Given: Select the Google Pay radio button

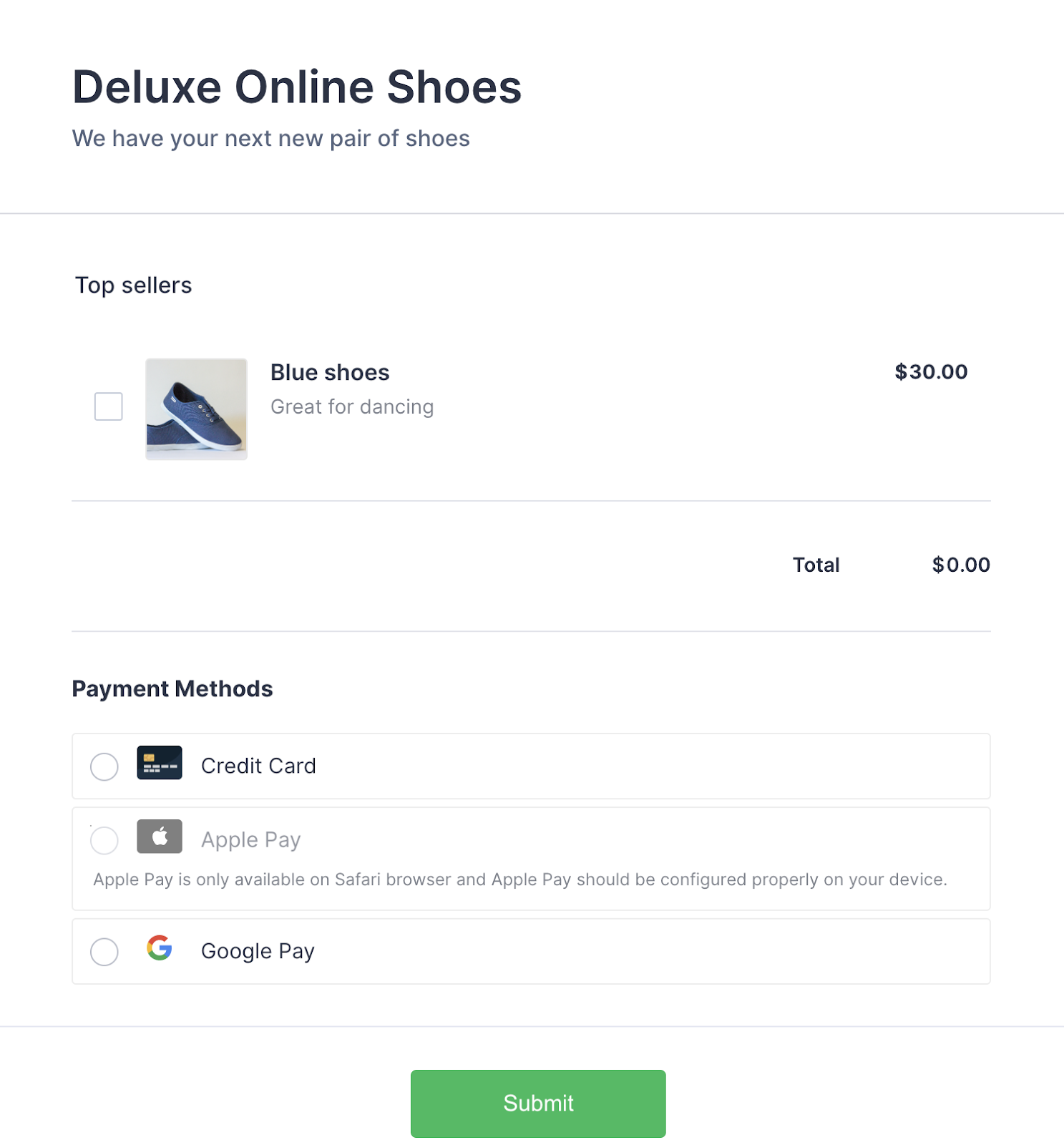Looking at the screenshot, I should point(104,952).
